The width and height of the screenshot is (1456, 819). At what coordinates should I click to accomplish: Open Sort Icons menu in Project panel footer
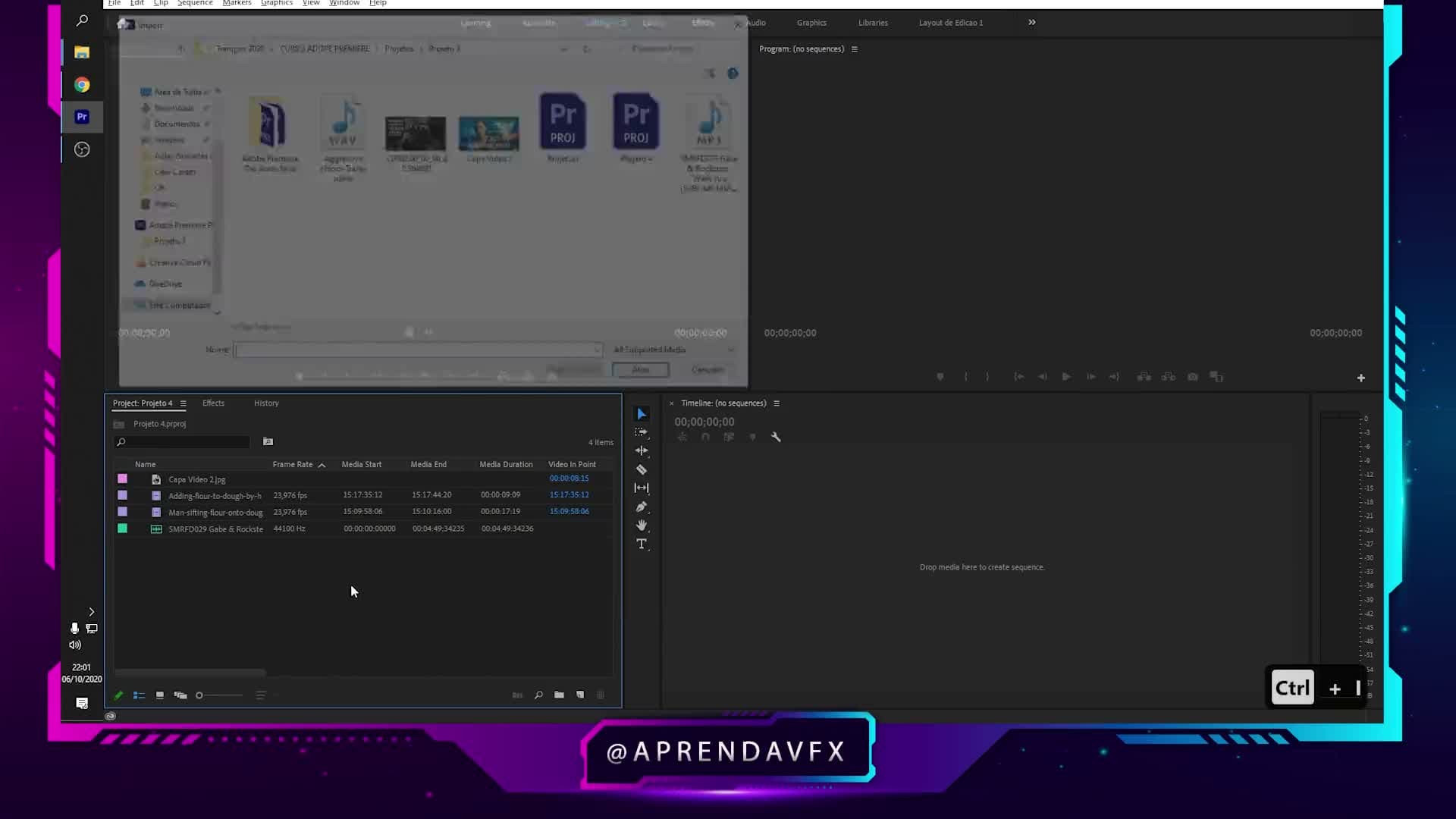(x=260, y=695)
